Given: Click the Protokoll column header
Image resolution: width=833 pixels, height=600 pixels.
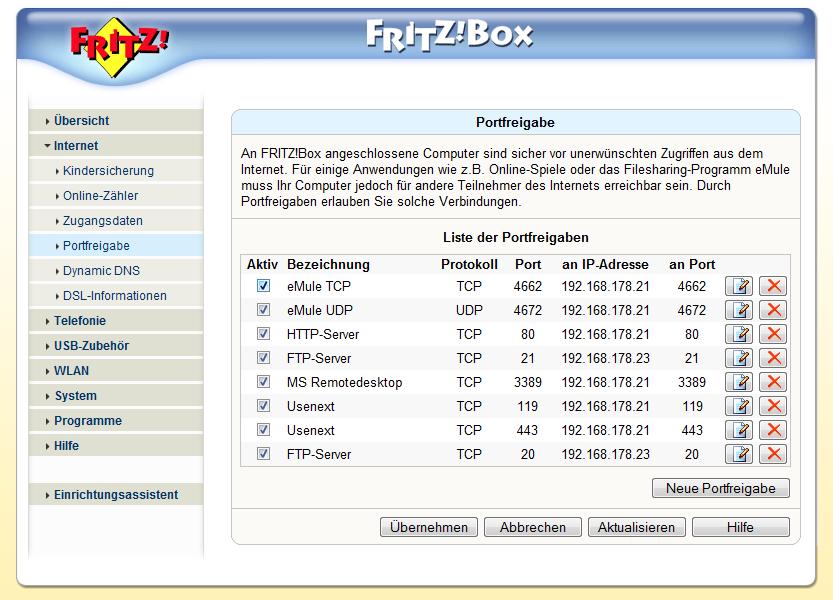Looking at the screenshot, I should [x=469, y=264].
